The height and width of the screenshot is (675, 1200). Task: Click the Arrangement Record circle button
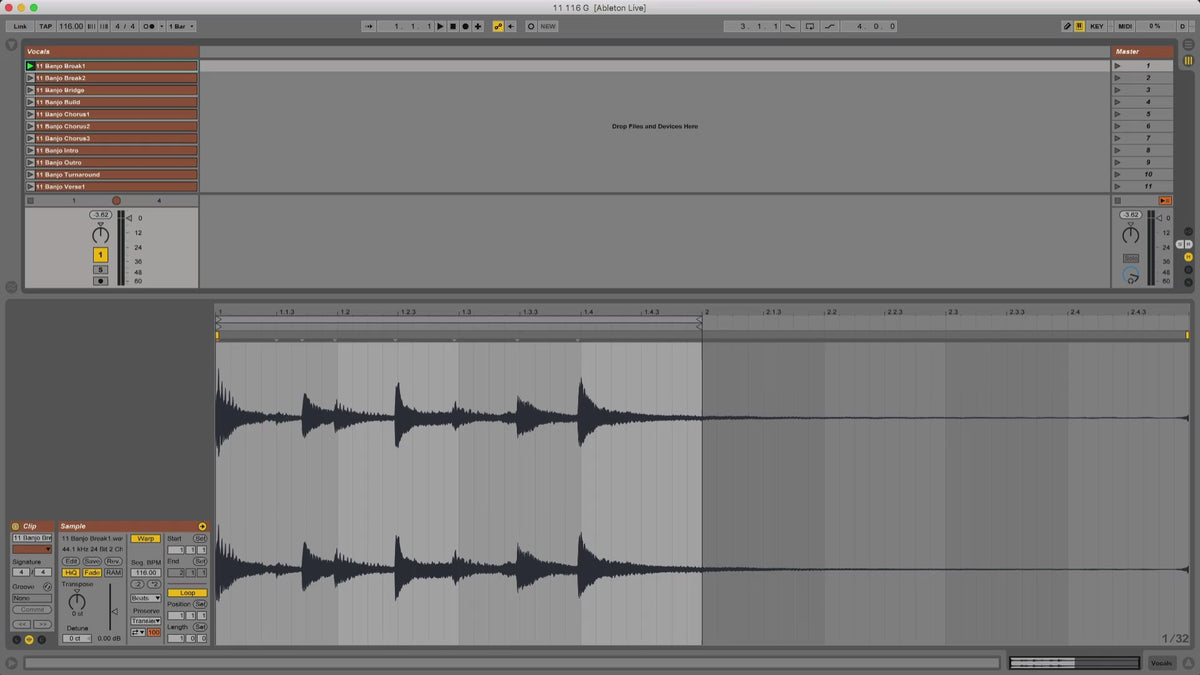[464, 26]
